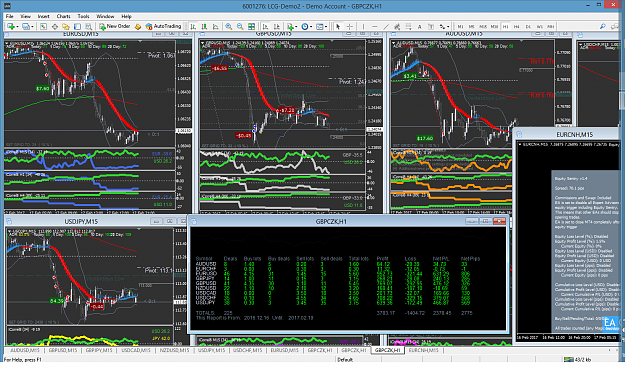Select the Trendline tool
The width and height of the screenshot is (625, 367).
(x=386, y=27)
